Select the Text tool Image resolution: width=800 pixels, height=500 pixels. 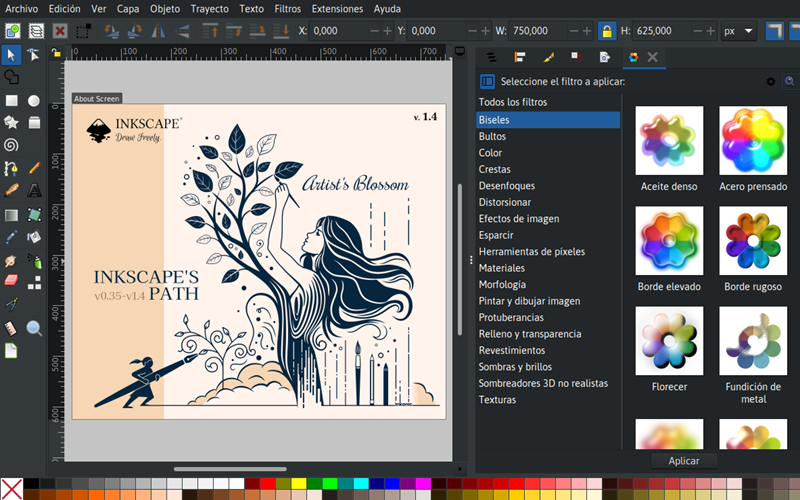coord(34,190)
